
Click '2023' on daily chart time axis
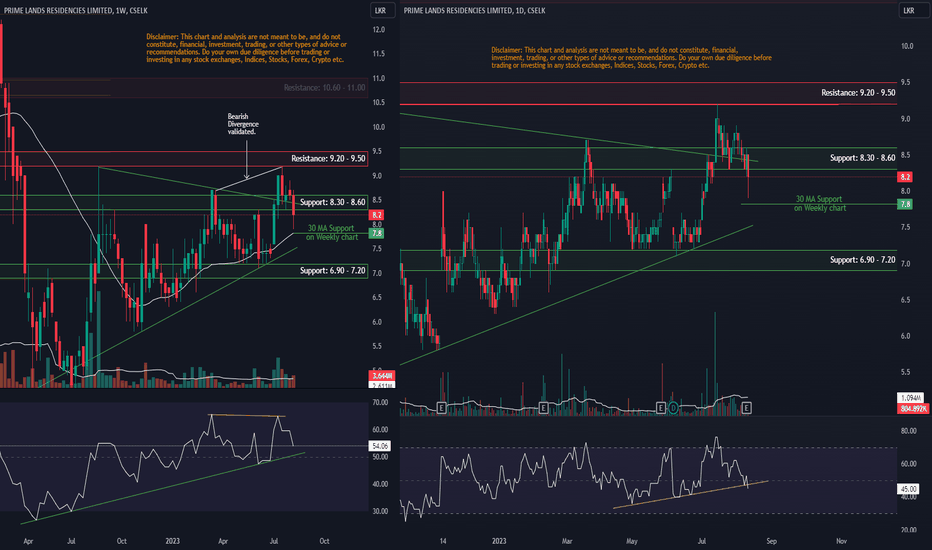pyautogui.click(x=499, y=541)
